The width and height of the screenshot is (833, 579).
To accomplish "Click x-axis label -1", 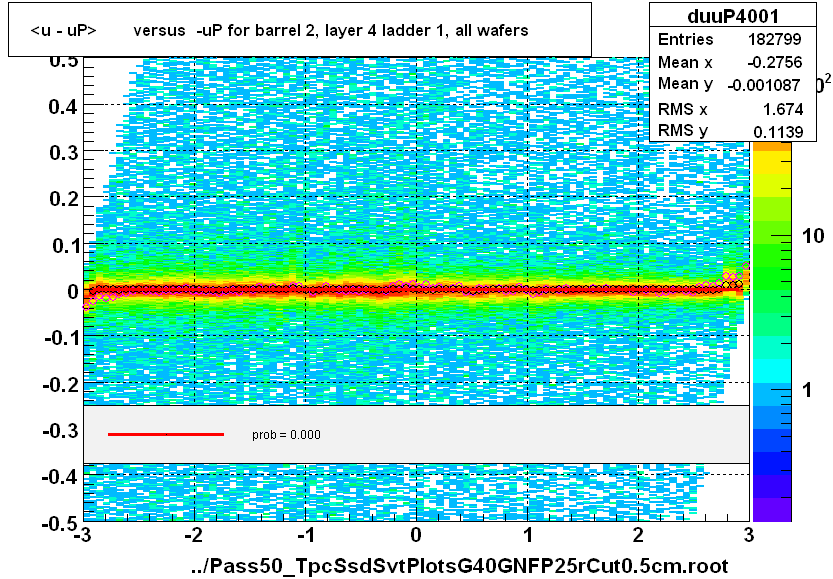I will click(305, 535).
